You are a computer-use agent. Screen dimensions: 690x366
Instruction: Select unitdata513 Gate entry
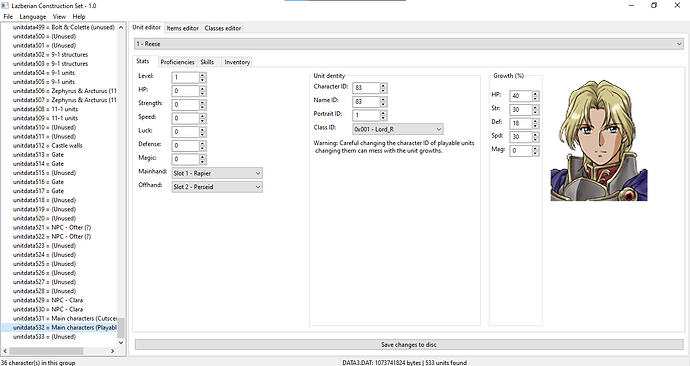pos(38,155)
